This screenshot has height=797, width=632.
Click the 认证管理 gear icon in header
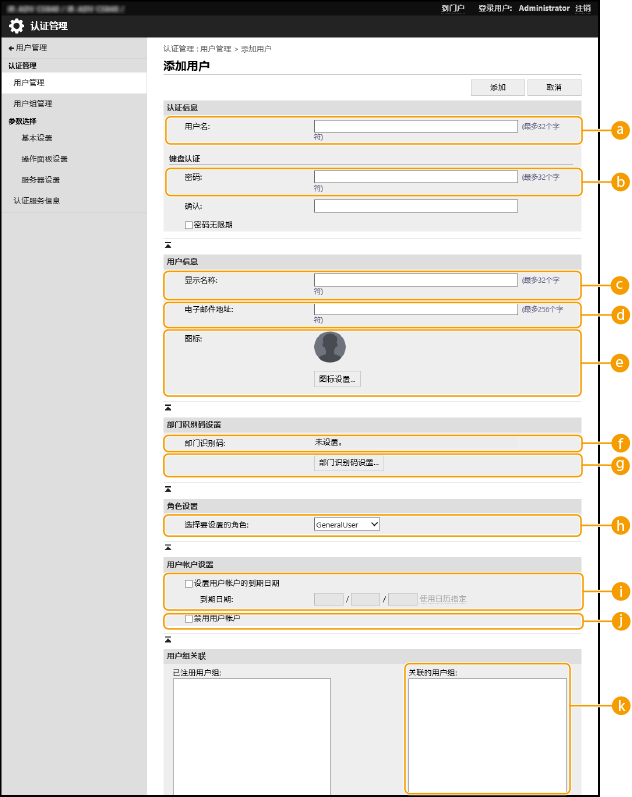pos(17,26)
